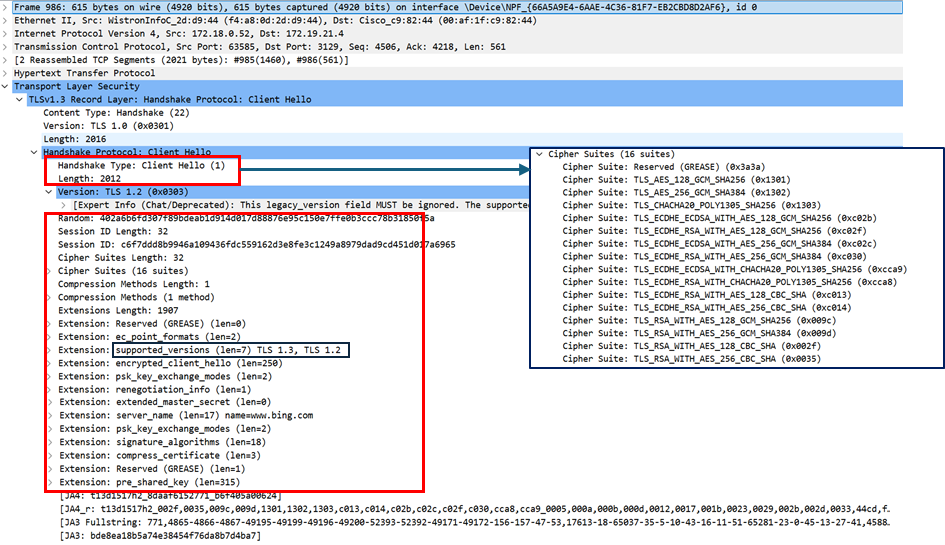Select TLS_RSA_WITH_AES_256_CBC_SHA (0x0035)
Screen dimensions: 945x545
point(692,359)
